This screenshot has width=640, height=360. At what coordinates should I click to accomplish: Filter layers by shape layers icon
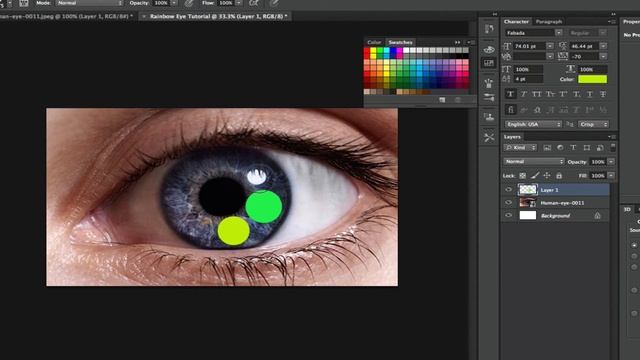(587, 148)
